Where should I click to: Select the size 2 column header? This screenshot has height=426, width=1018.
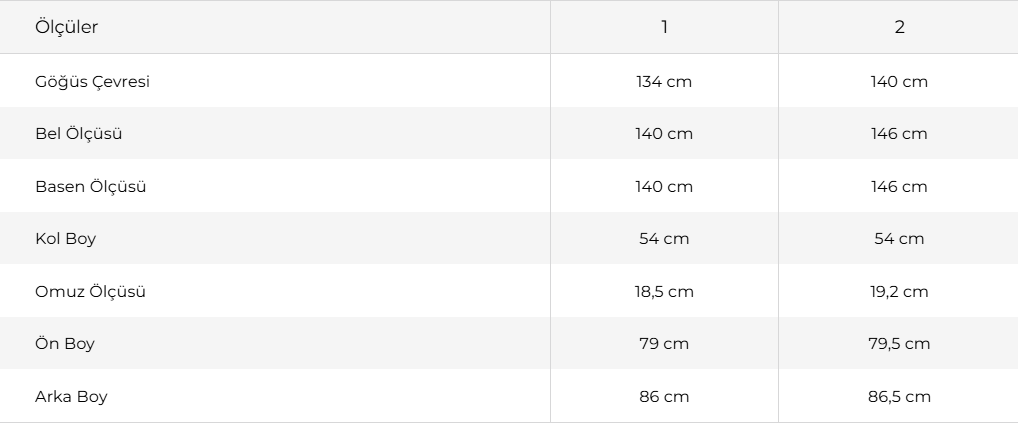(x=899, y=28)
